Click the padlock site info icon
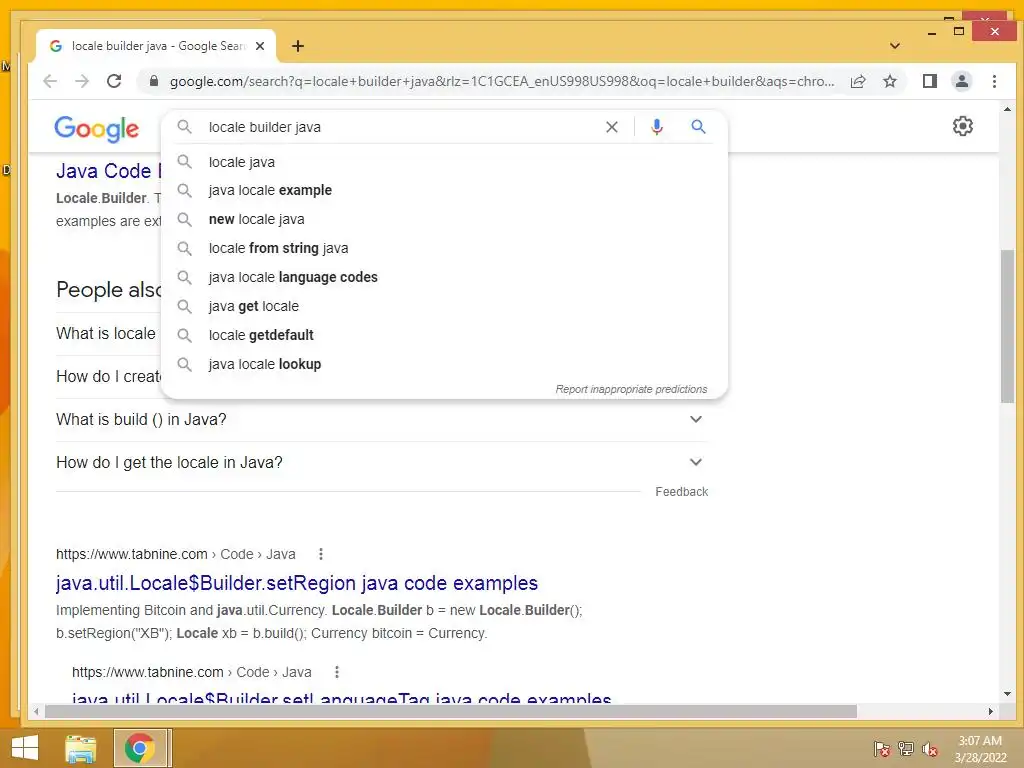The height and width of the screenshot is (768, 1024). (x=154, y=81)
